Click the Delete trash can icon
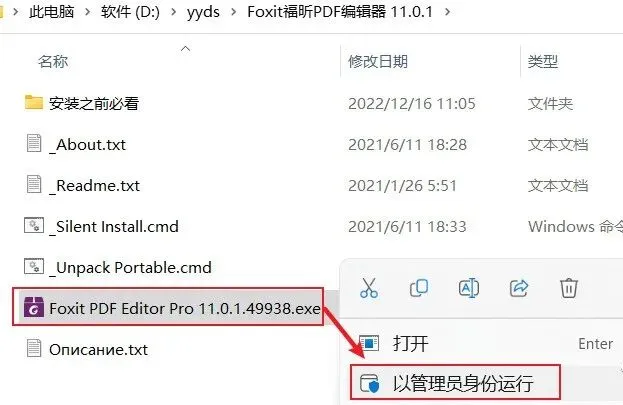This screenshot has height=405, width=623. pyautogui.click(x=569, y=288)
